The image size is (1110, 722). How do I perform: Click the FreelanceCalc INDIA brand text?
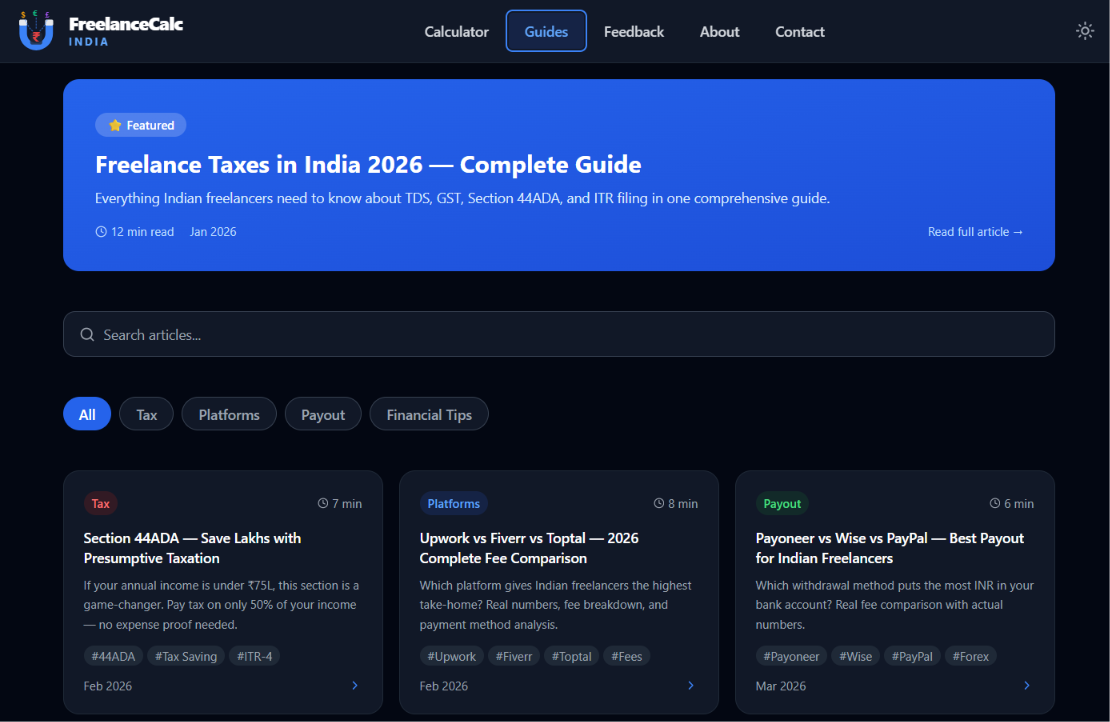tap(125, 31)
